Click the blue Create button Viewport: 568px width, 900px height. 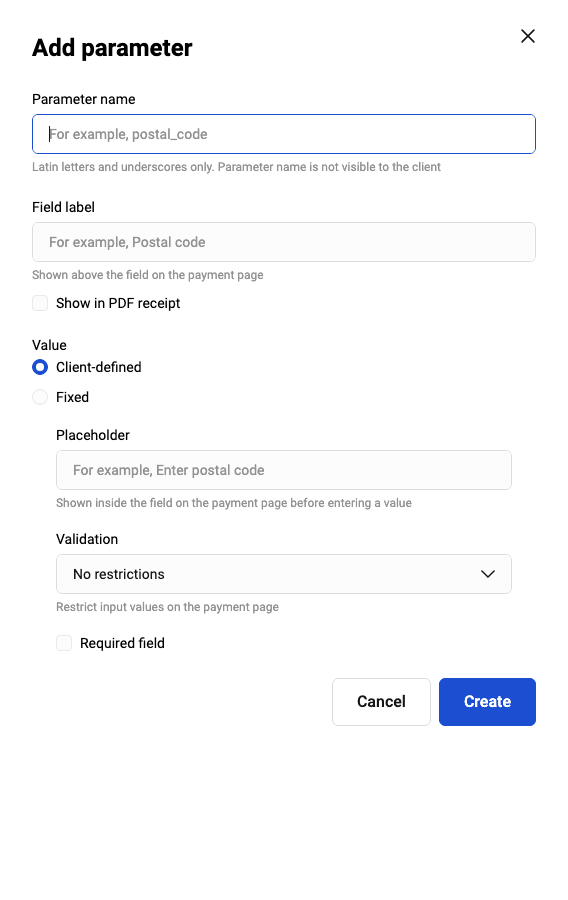coord(487,701)
